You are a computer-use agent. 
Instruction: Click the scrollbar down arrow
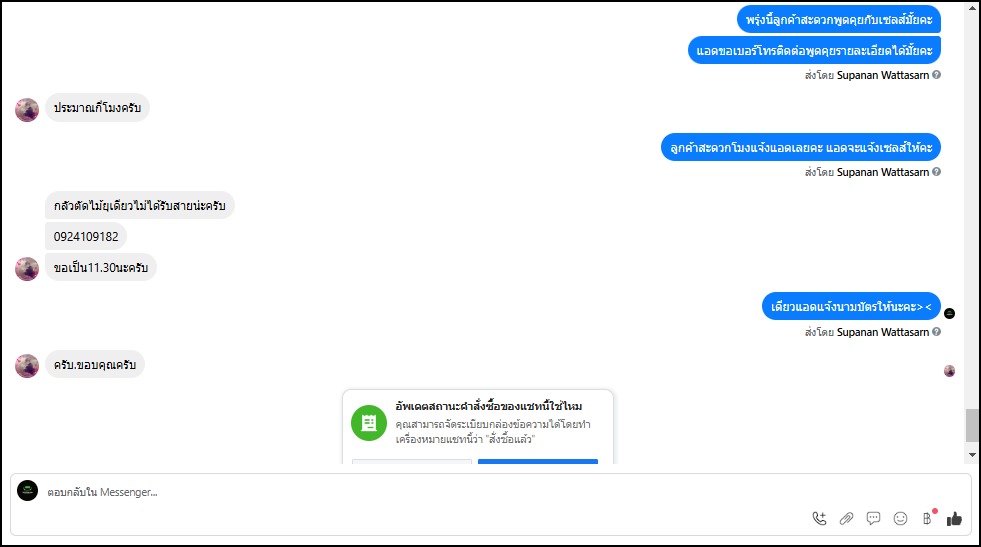click(972, 455)
